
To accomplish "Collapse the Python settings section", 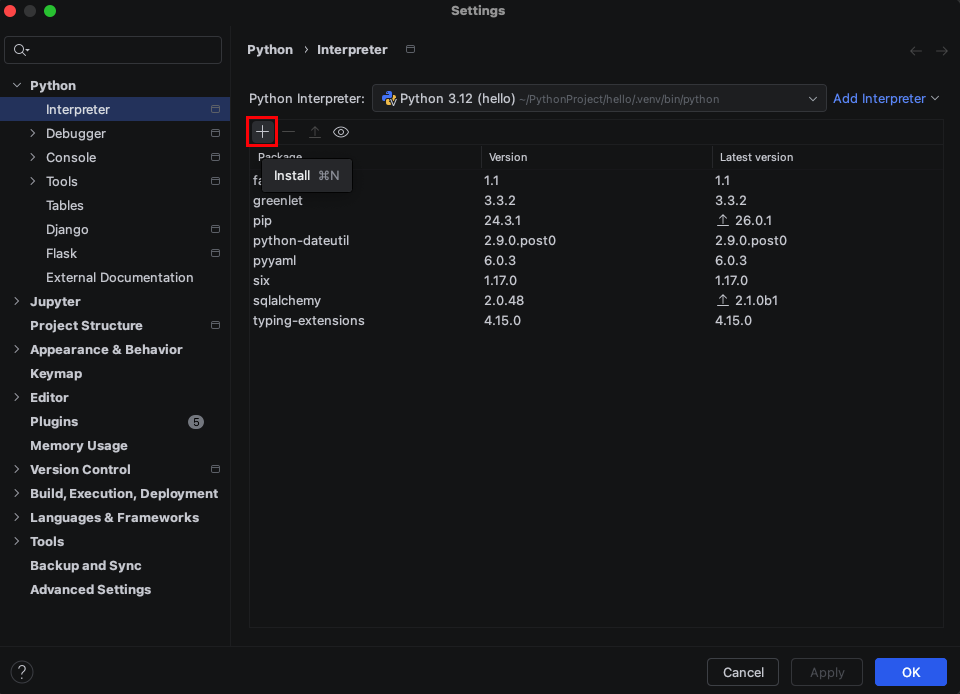I will coord(17,86).
